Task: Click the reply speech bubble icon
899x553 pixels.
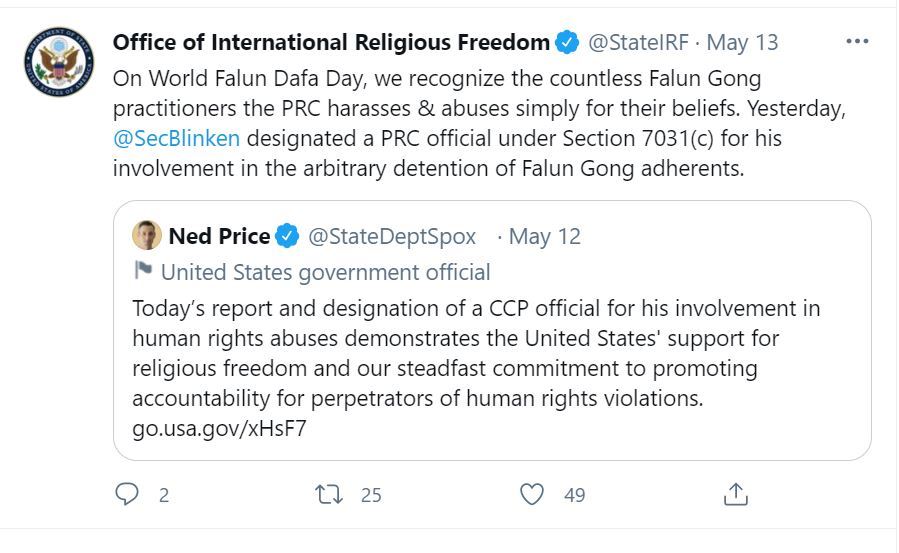Action: (x=127, y=494)
